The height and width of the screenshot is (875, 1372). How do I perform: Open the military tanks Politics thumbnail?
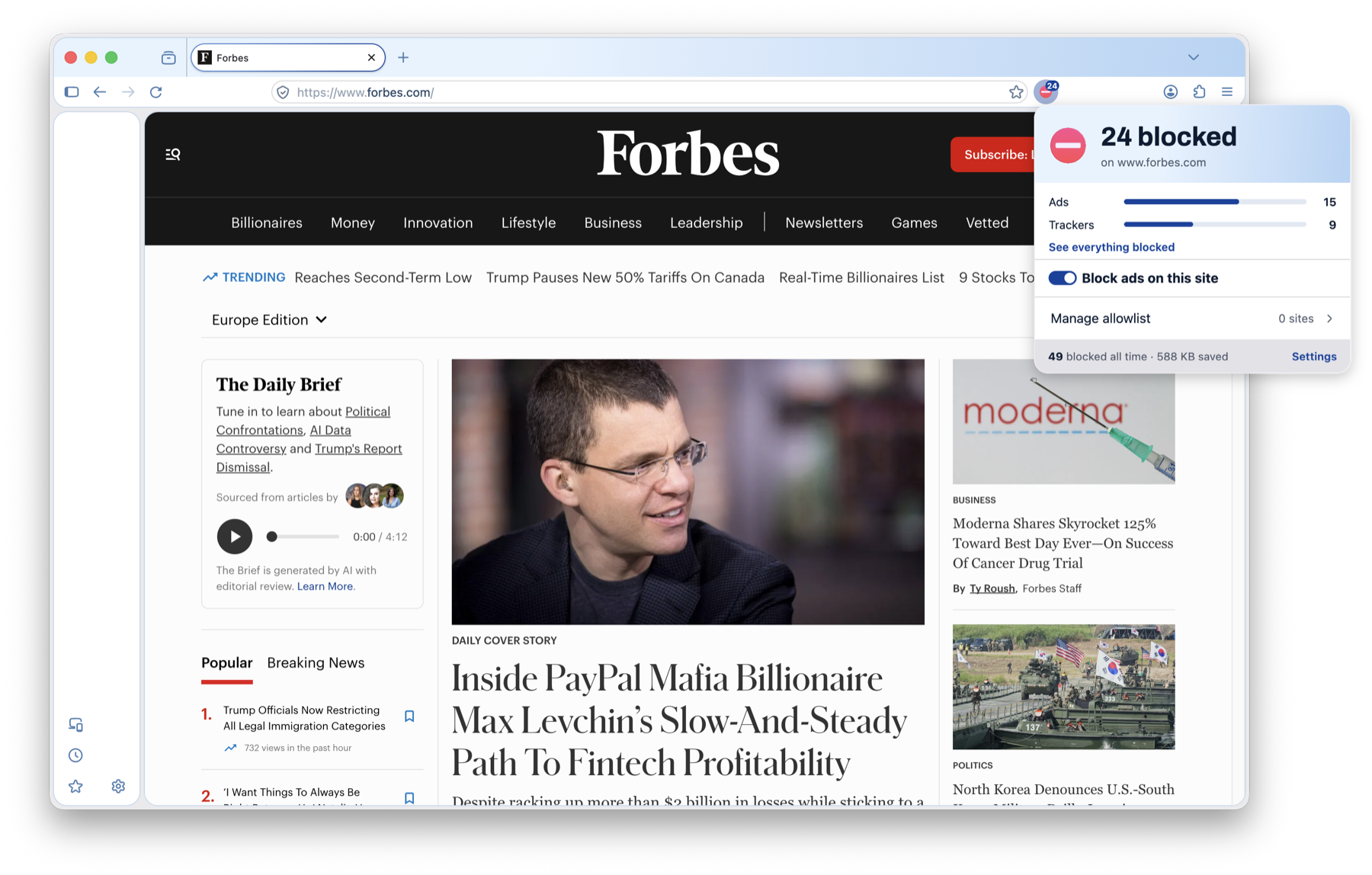1063,687
